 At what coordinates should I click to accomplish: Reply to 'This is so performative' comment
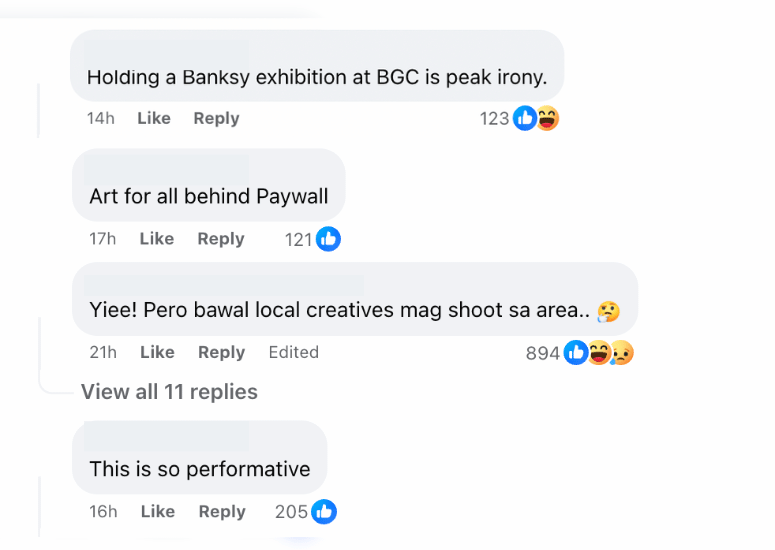click(x=222, y=511)
